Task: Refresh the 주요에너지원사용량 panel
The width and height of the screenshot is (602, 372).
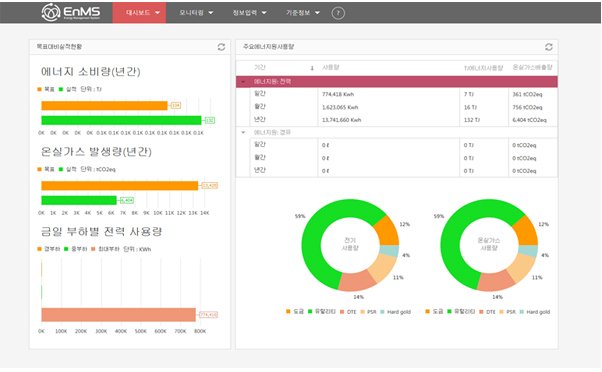Action: point(549,47)
